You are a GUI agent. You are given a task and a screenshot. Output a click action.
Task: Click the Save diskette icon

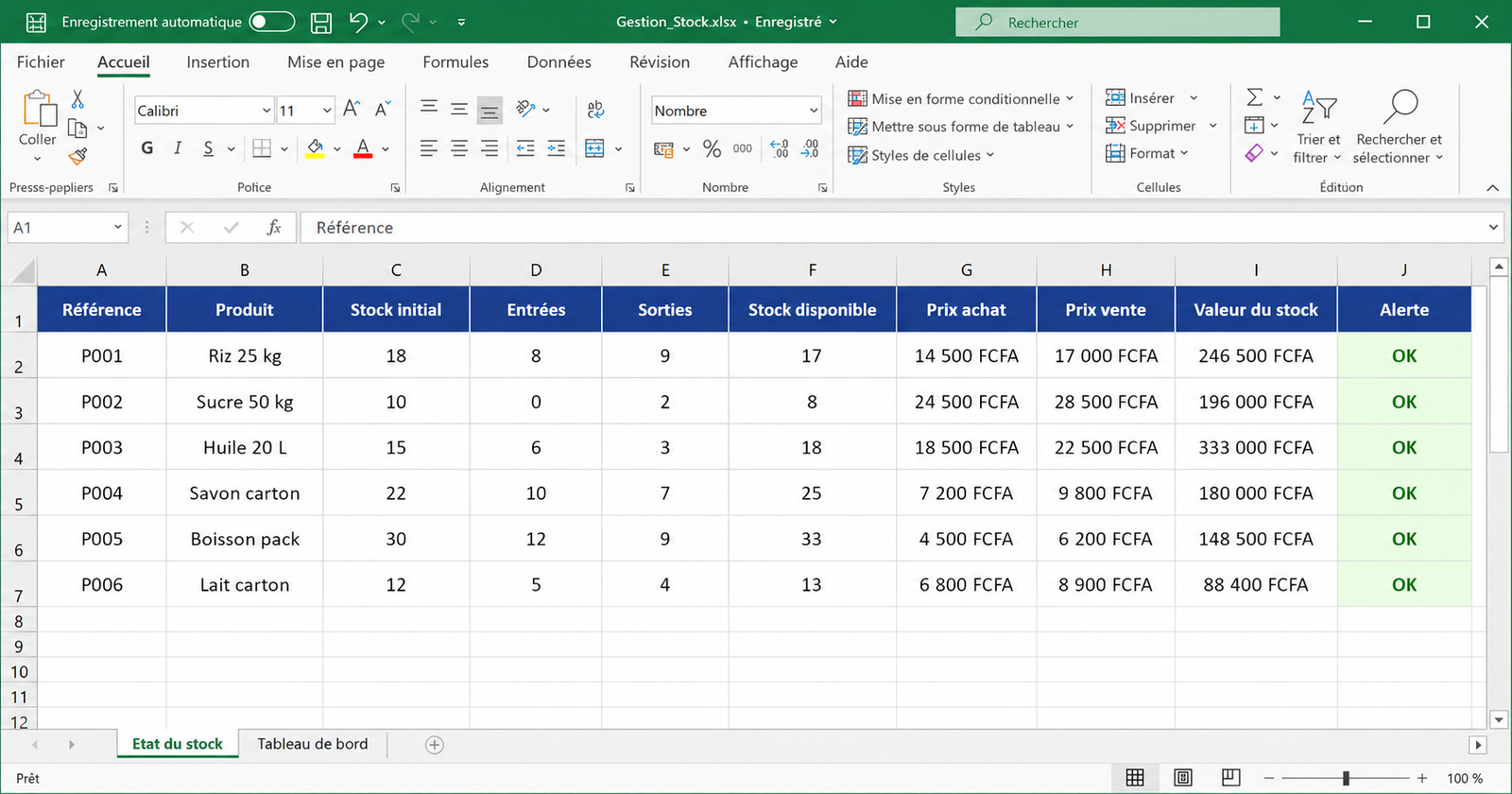pos(321,22)
